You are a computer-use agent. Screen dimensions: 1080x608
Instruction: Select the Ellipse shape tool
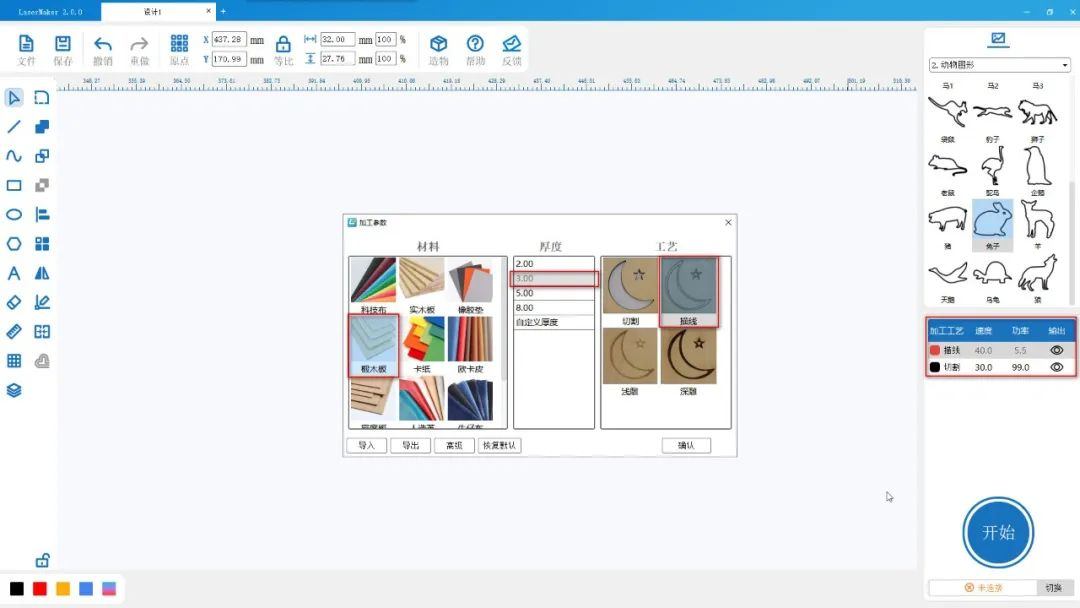(14, 214)
